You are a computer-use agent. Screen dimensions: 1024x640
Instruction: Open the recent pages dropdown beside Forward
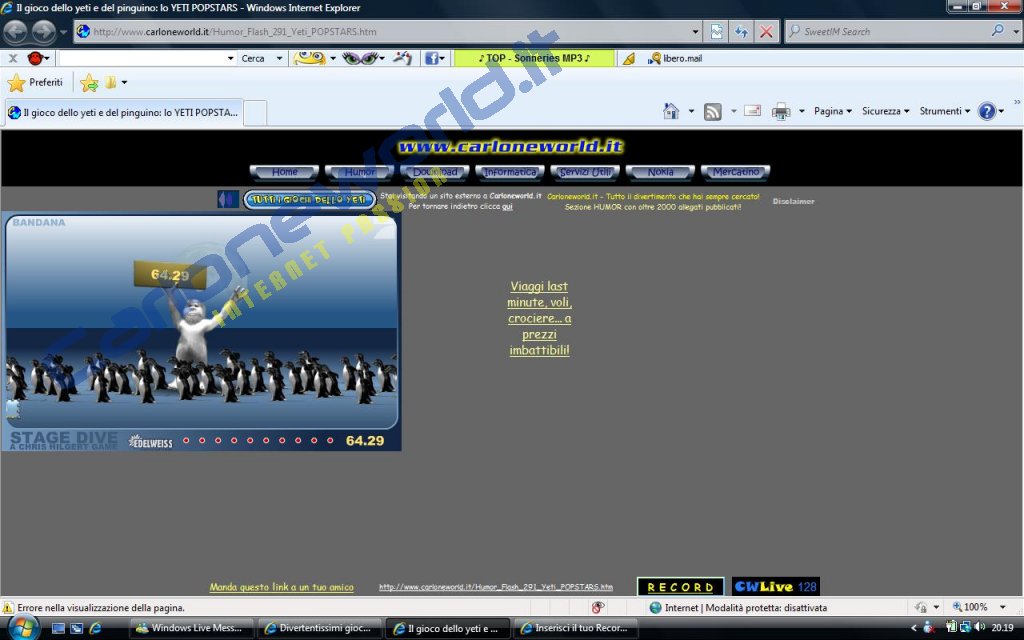point(63,31)
